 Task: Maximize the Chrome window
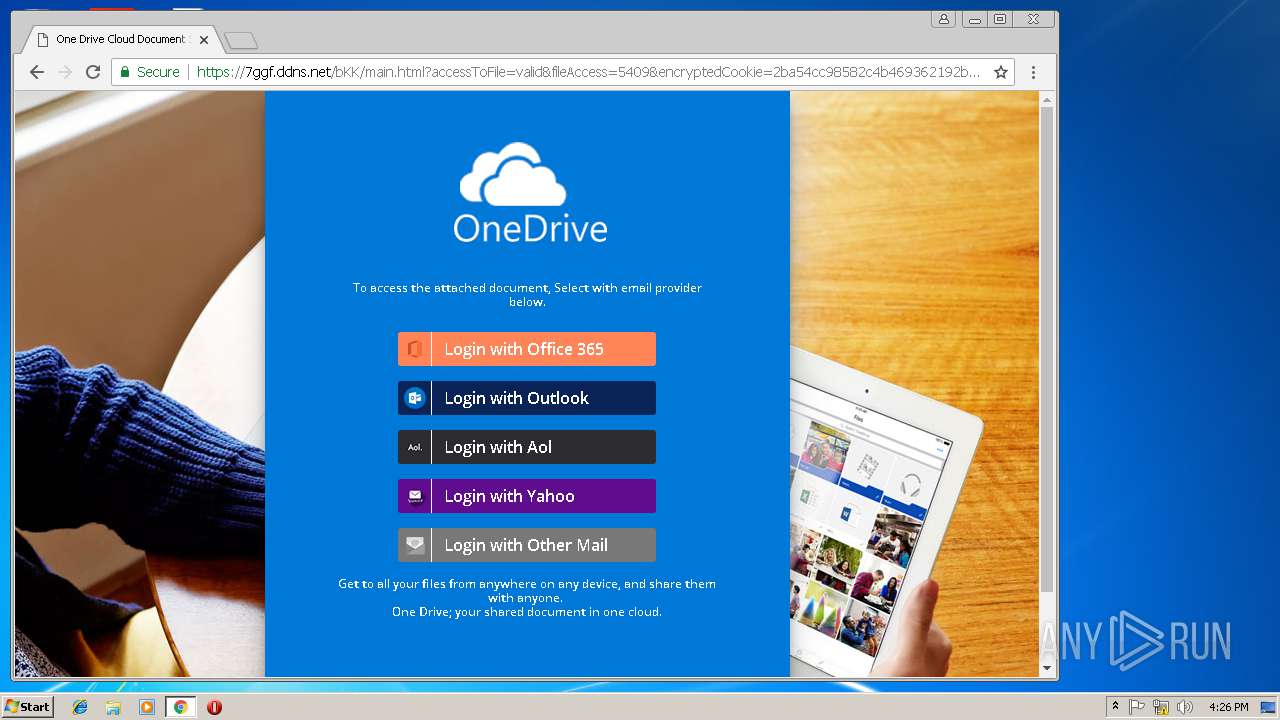1000,19
